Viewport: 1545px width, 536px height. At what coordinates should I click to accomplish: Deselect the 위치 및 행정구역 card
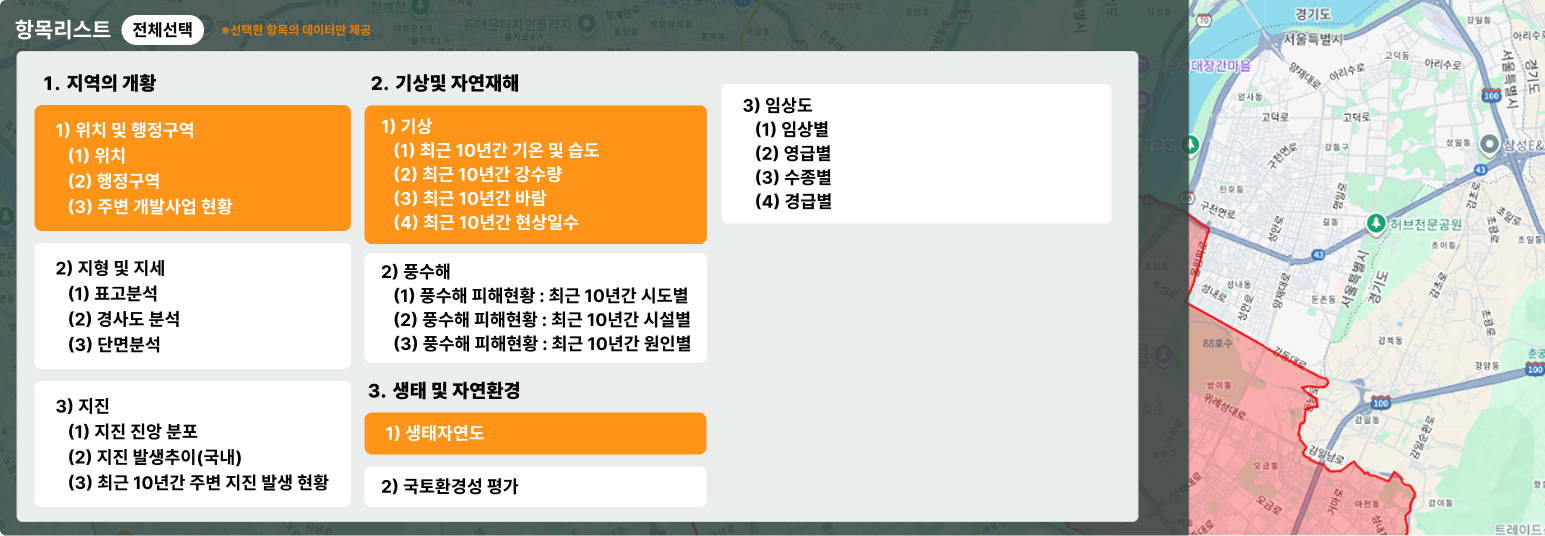tap(192, 168)
